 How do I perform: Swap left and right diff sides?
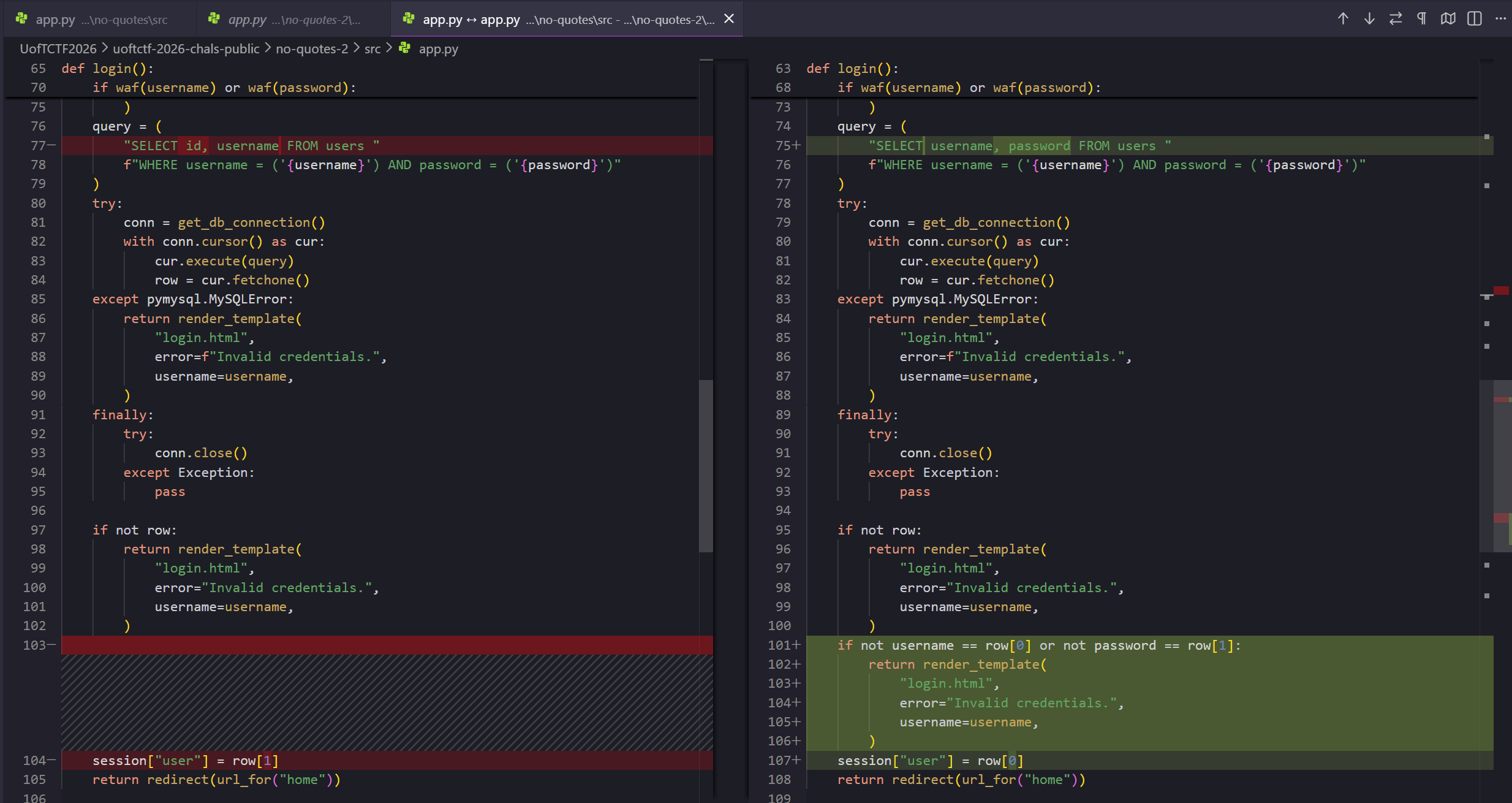1396,19
